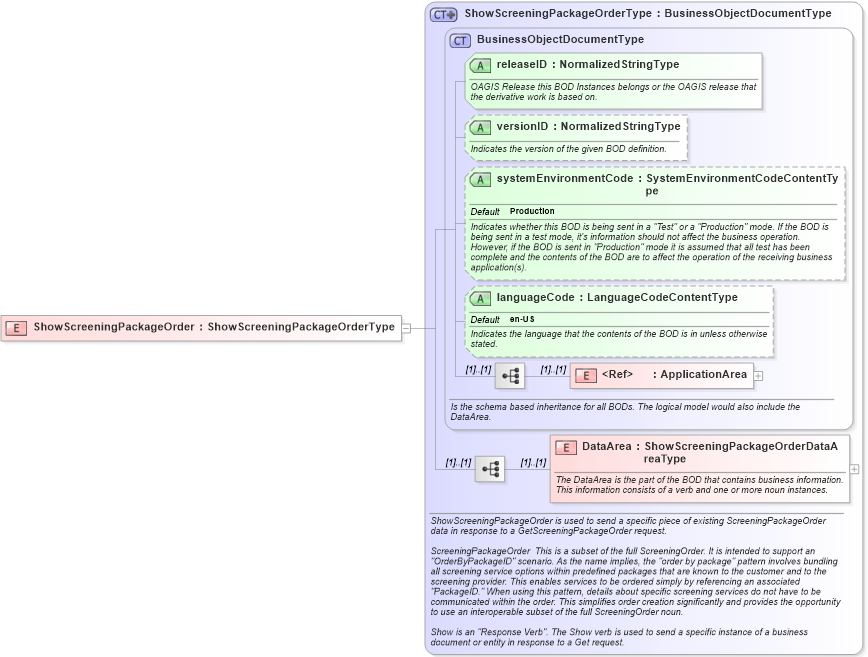The width and height of the screenshot is (868, 657).
Task: Click the lower sequence compositor symbol
Action: tap(491, 468)
